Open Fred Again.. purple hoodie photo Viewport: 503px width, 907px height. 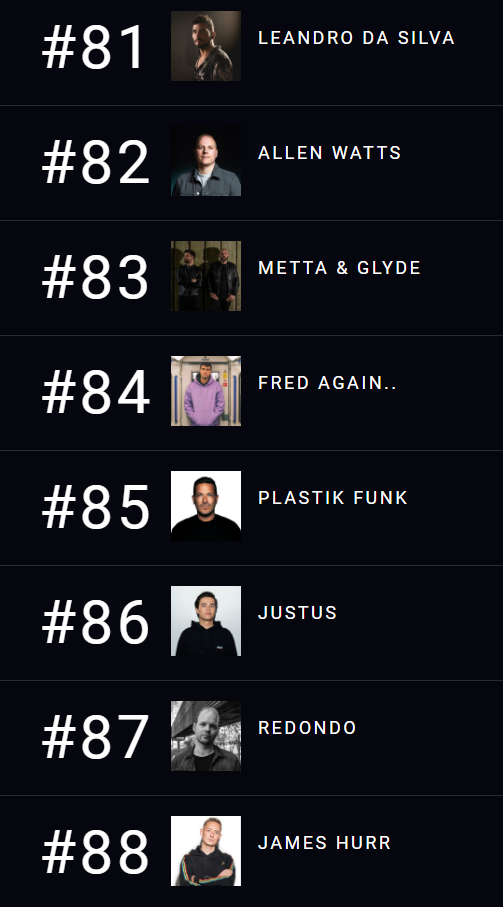coord(206,391)
